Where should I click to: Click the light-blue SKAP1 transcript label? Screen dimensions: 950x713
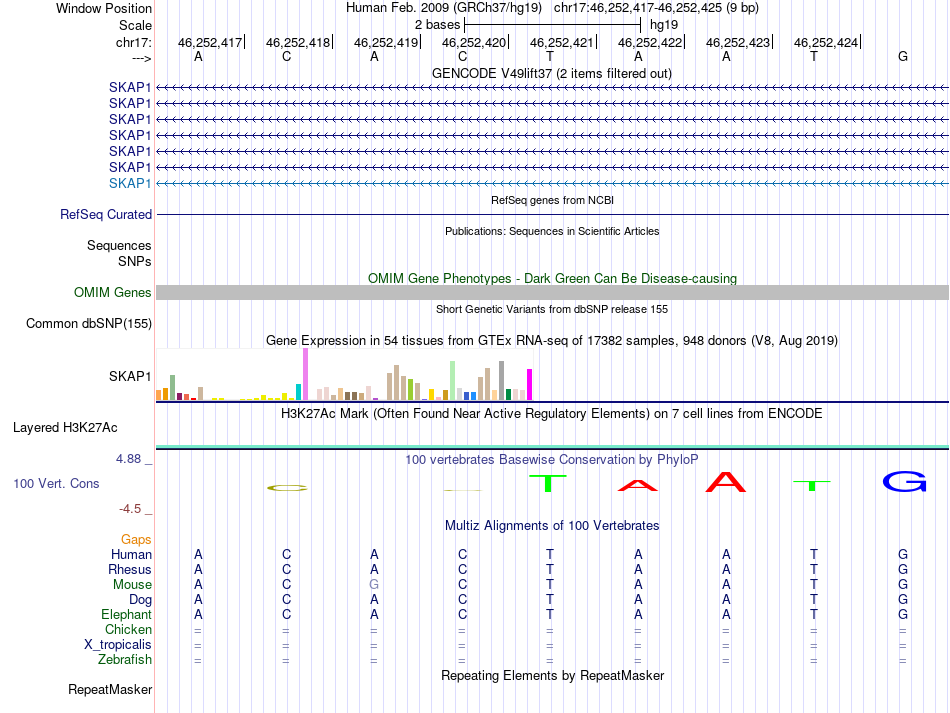(130, 183)
